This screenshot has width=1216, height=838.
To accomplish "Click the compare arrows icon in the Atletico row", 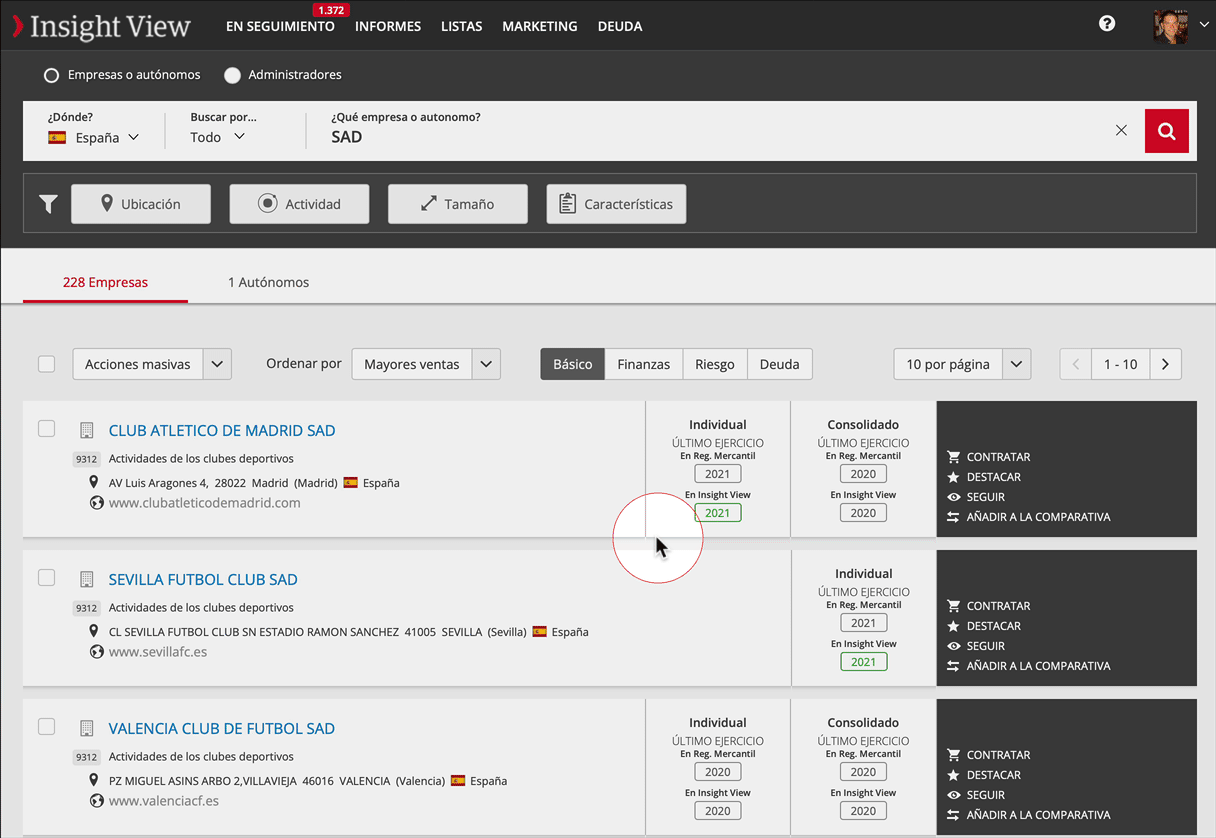I will pyautogui.click(x=953, y=517).
